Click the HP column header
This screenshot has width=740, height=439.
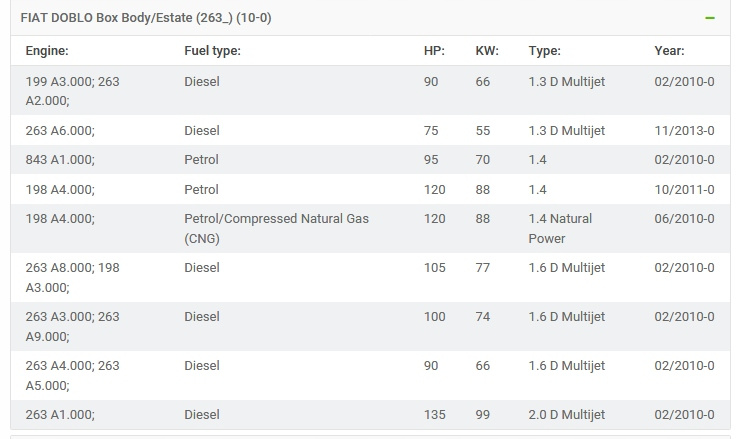click(434, 51)
